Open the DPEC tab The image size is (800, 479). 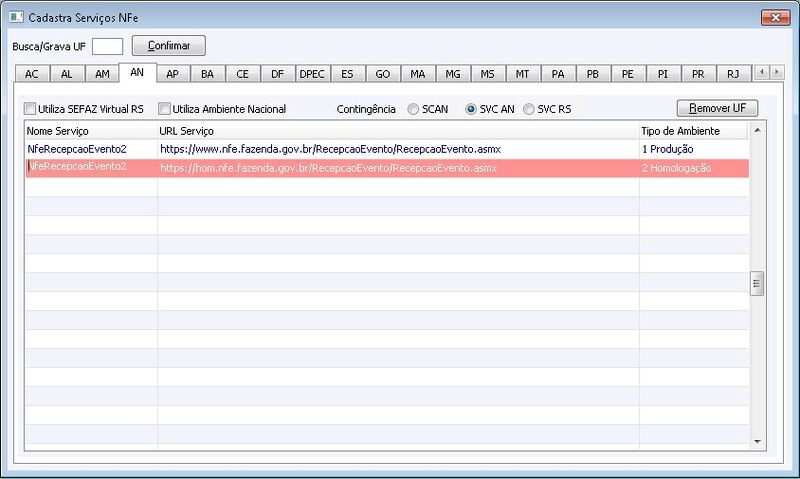click(312, 74)
